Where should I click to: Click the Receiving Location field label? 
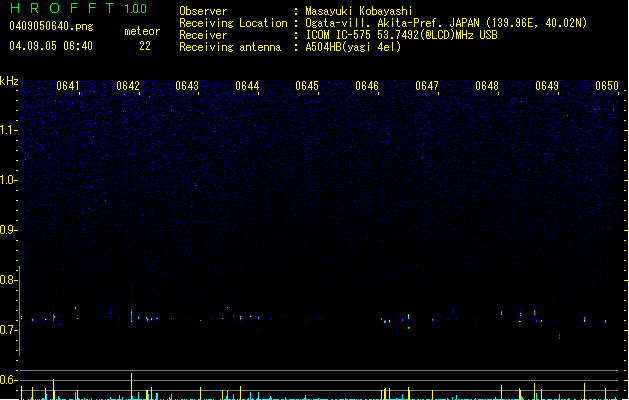(x=233, y=23)
